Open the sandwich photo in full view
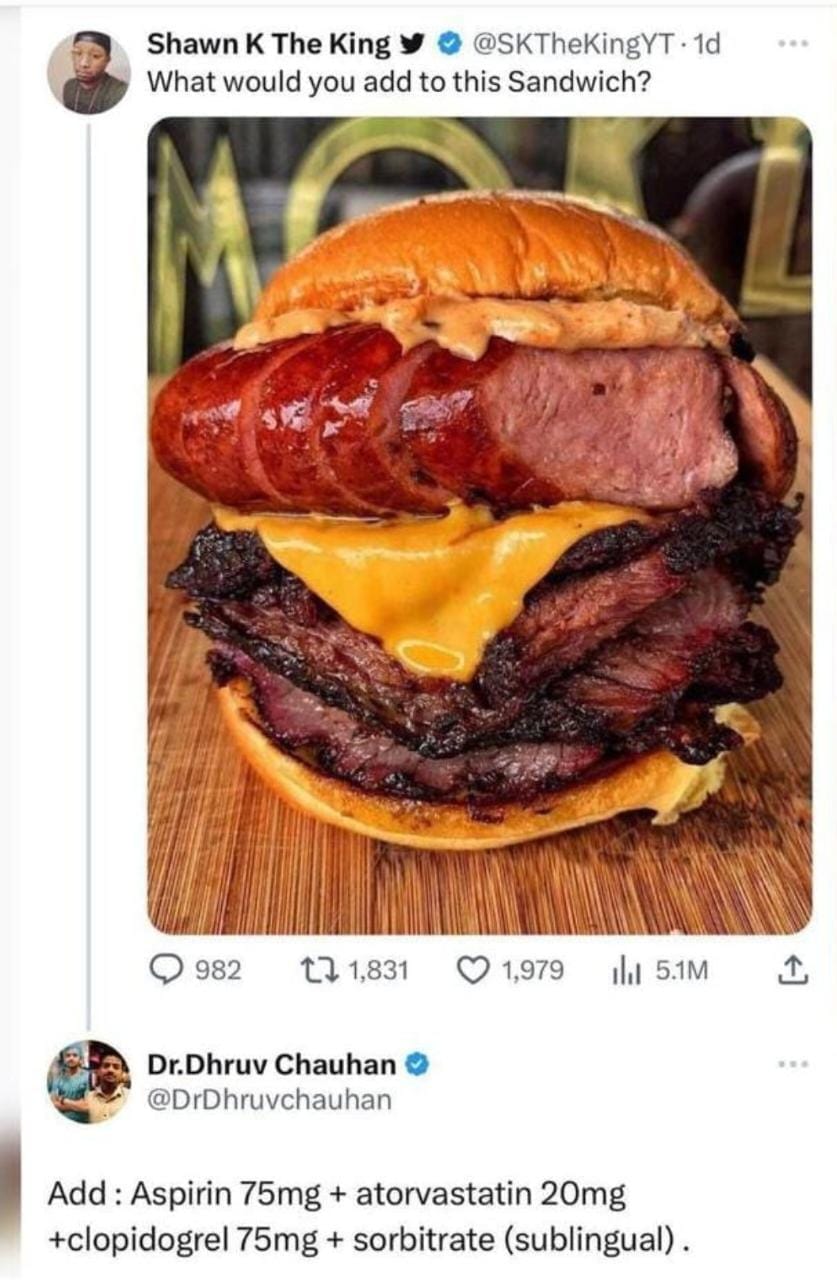Viewport: 837px width, 1280px height. pos(479,525)
